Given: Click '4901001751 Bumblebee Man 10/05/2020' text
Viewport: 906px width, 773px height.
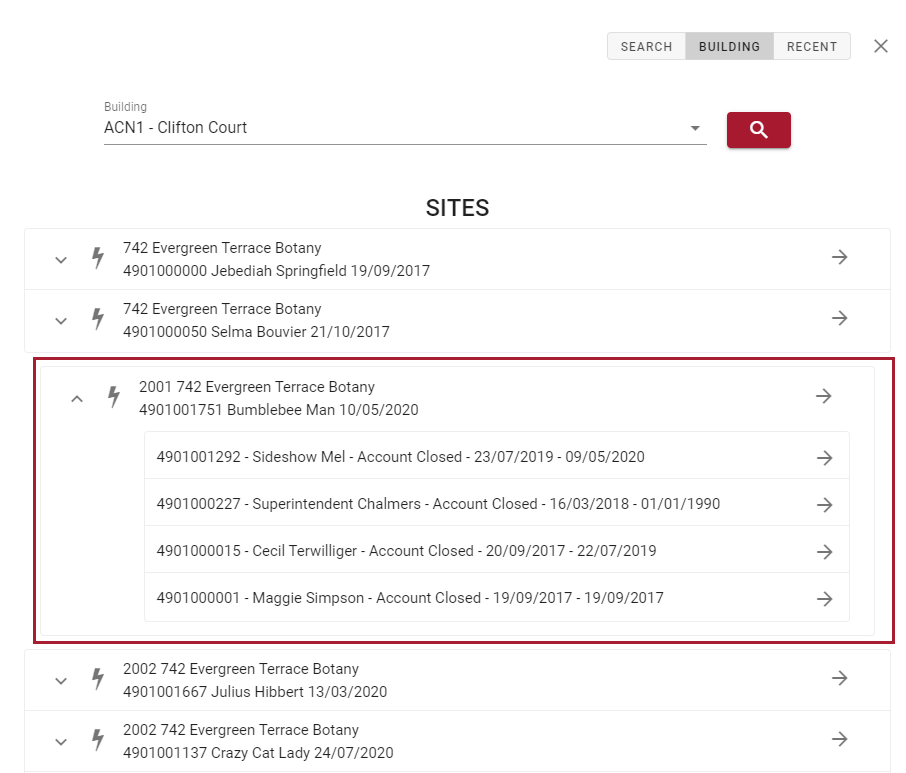Looking at the screenshot, I should (279, 410).
